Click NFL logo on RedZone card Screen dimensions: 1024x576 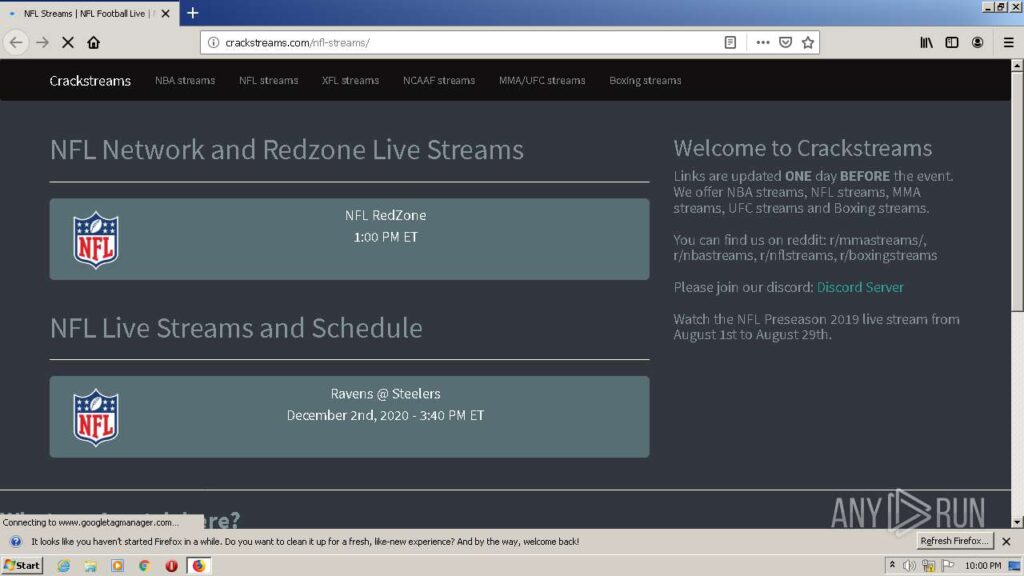[96, 240]
